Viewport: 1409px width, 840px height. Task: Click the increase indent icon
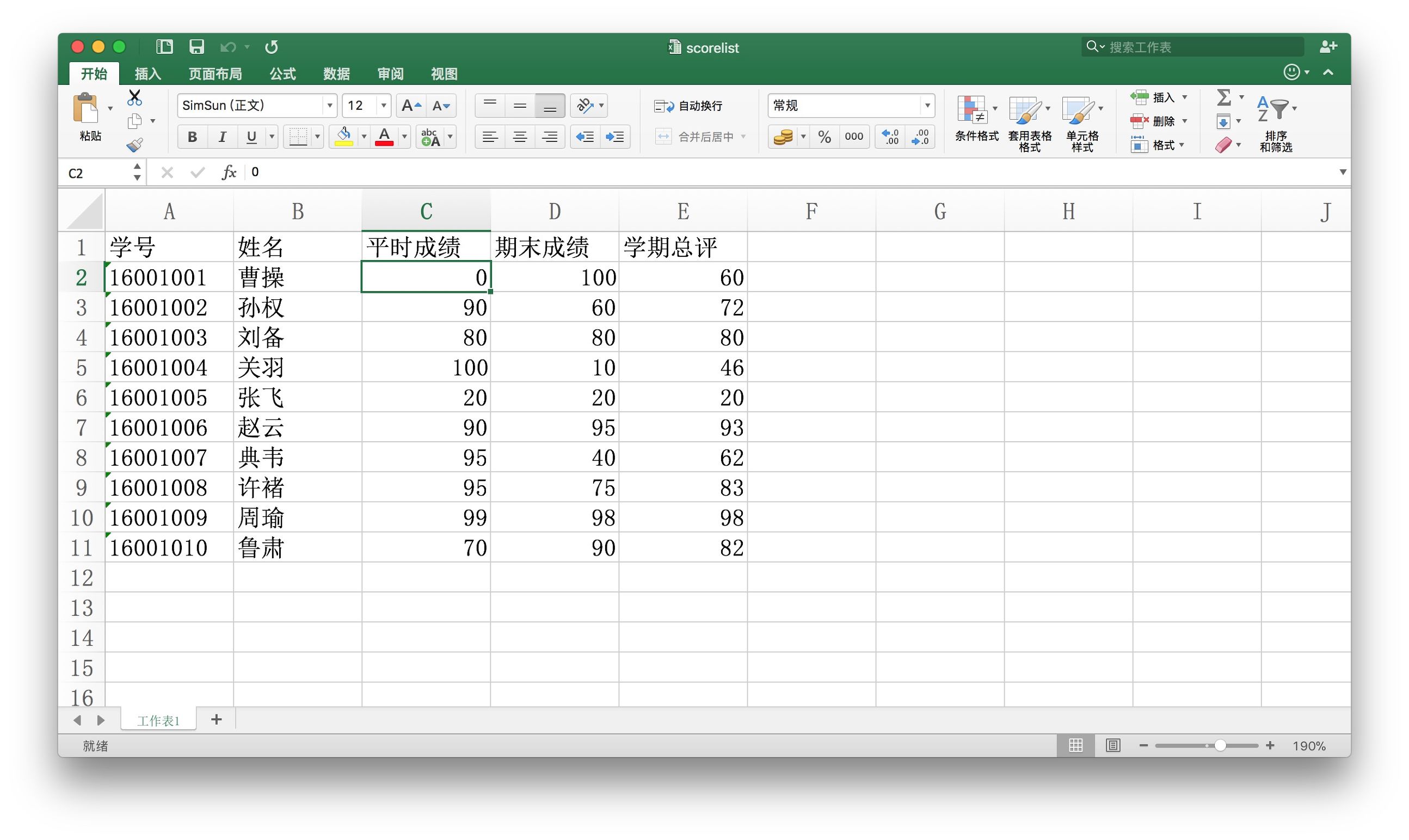pyautogui.click(x=615, y=137)
